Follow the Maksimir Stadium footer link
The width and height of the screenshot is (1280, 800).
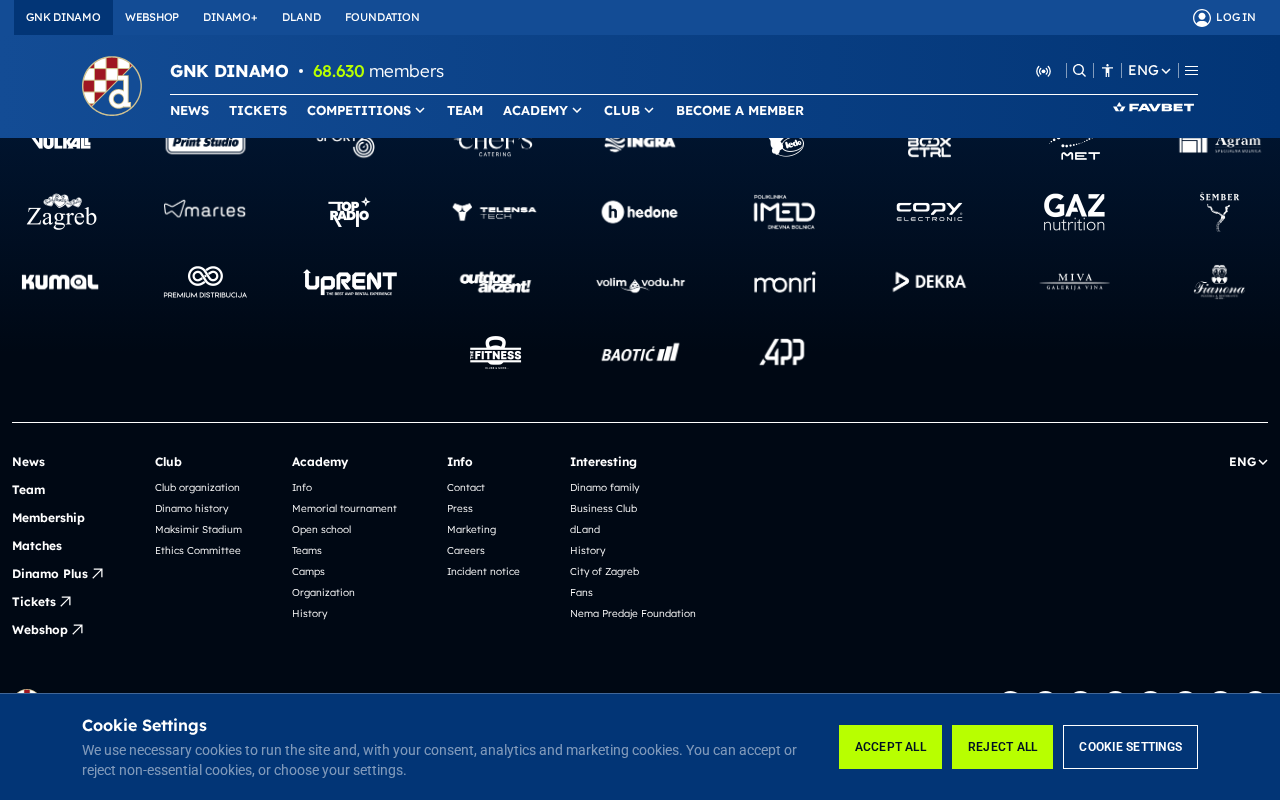click(x=198, y=530)
